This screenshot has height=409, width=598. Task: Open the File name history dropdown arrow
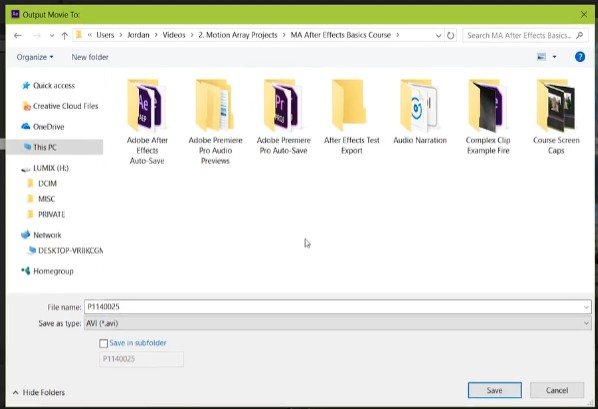pos(586,307)
